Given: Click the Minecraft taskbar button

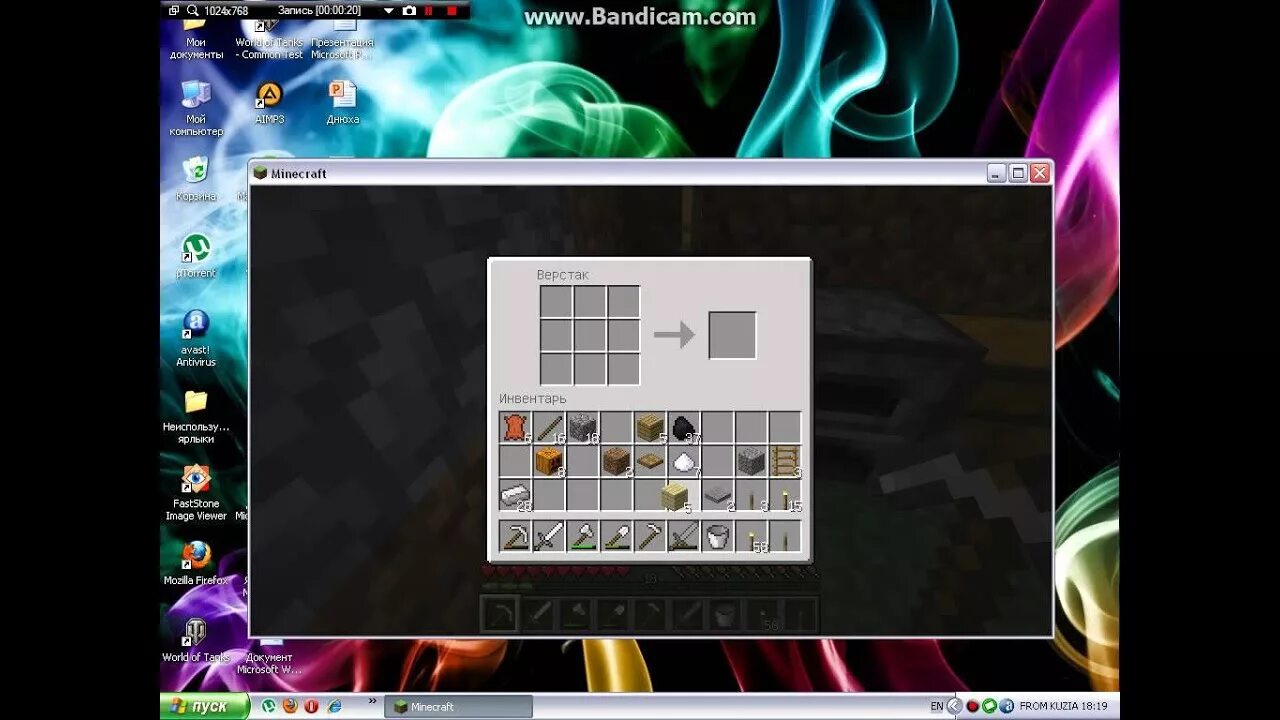Looking at the screenshot, I should click(x=459, y=707).
